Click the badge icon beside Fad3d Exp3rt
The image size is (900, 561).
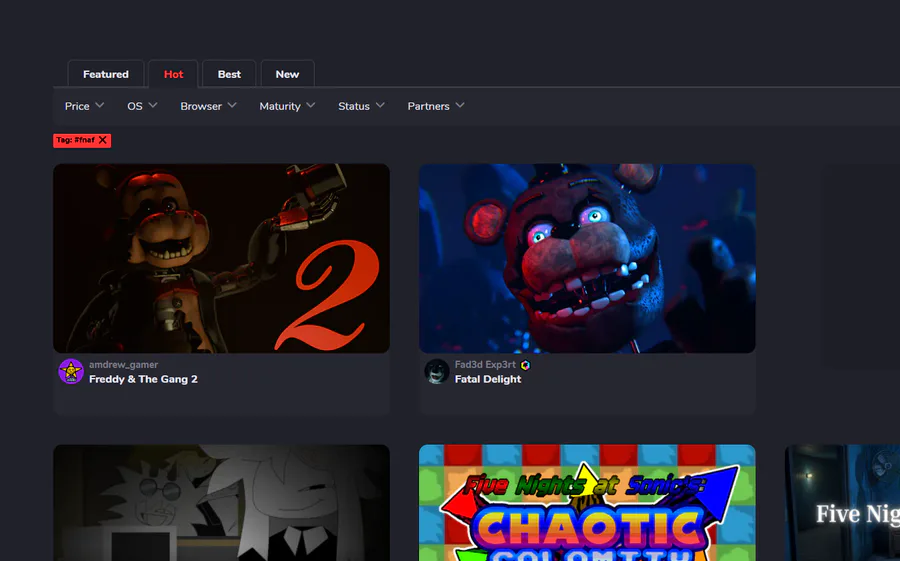coord(525,365)
